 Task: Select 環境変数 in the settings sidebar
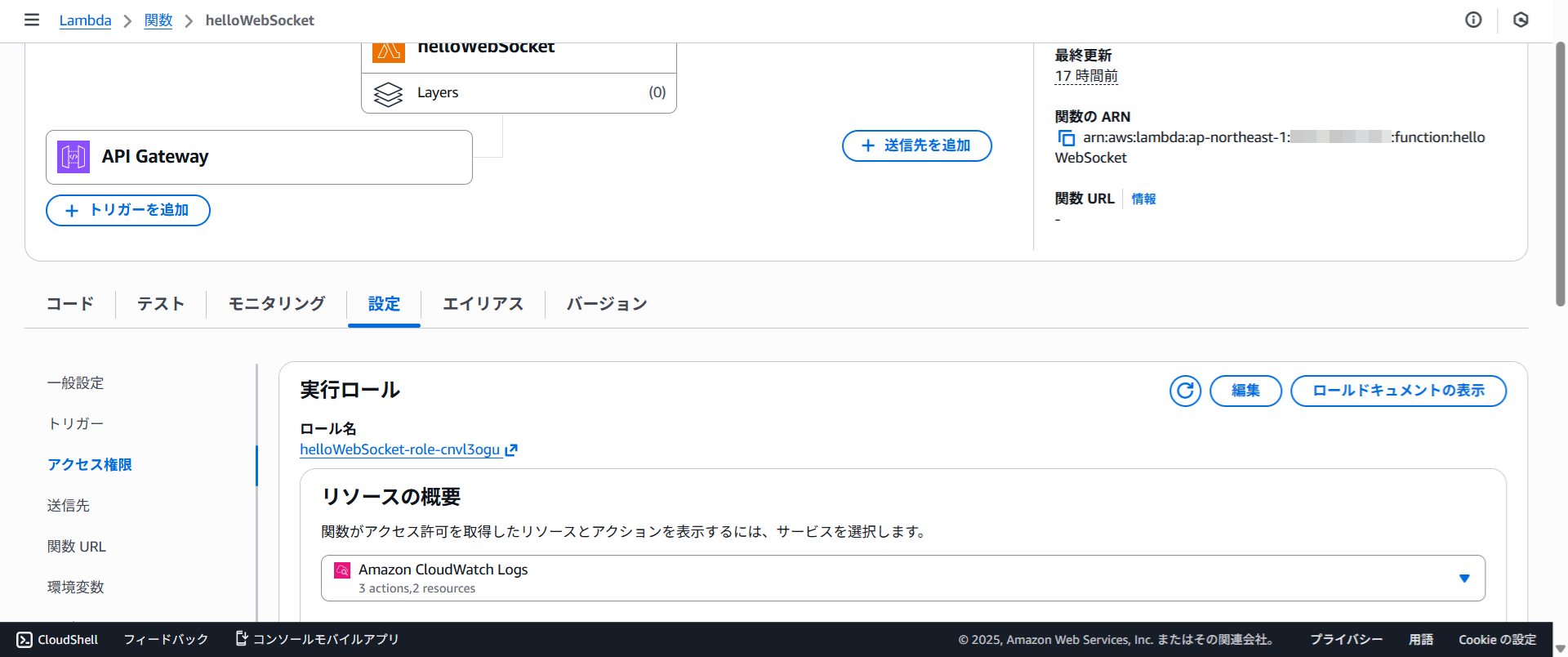tap(76, 587)
